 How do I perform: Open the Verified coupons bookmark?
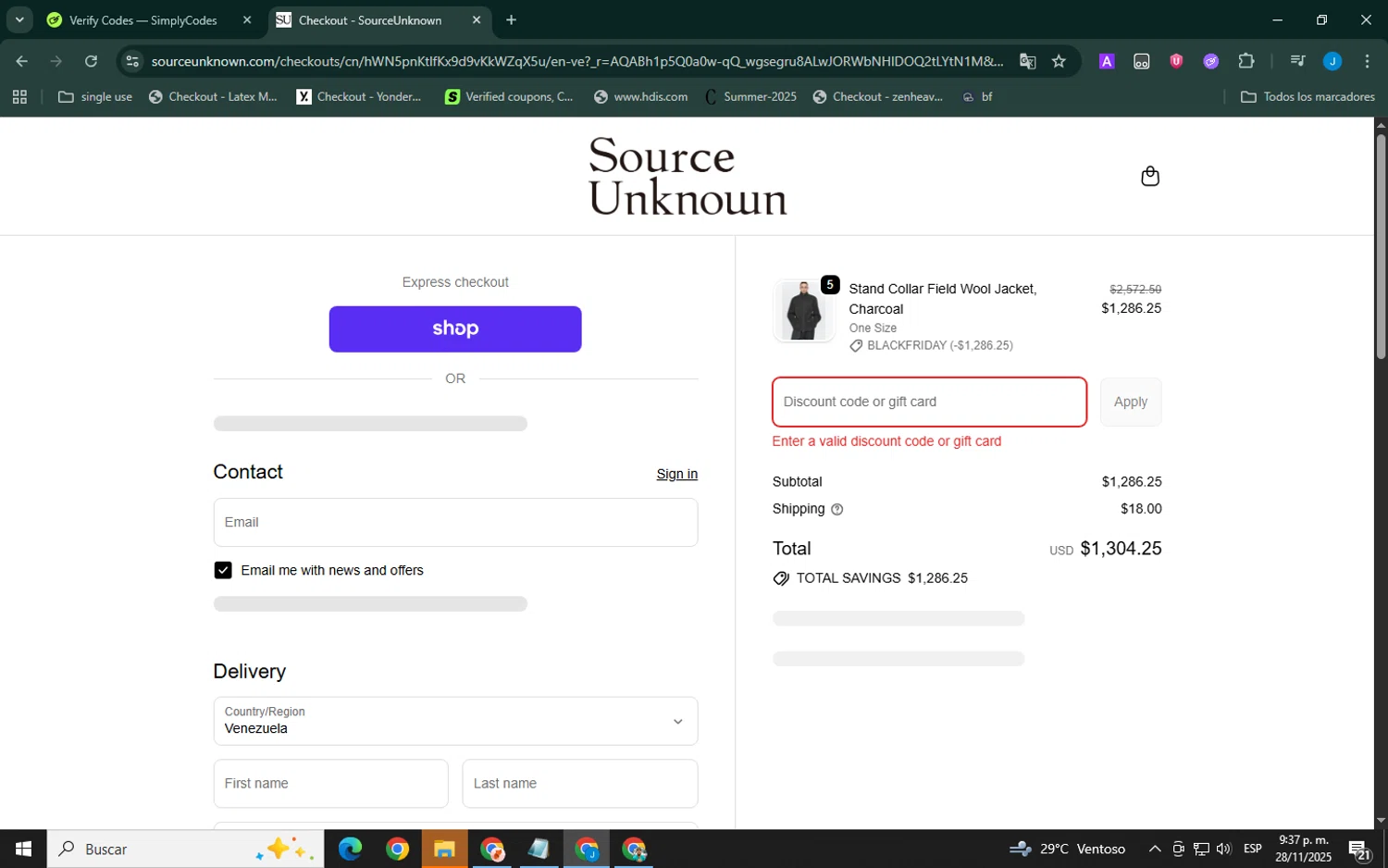509,96
